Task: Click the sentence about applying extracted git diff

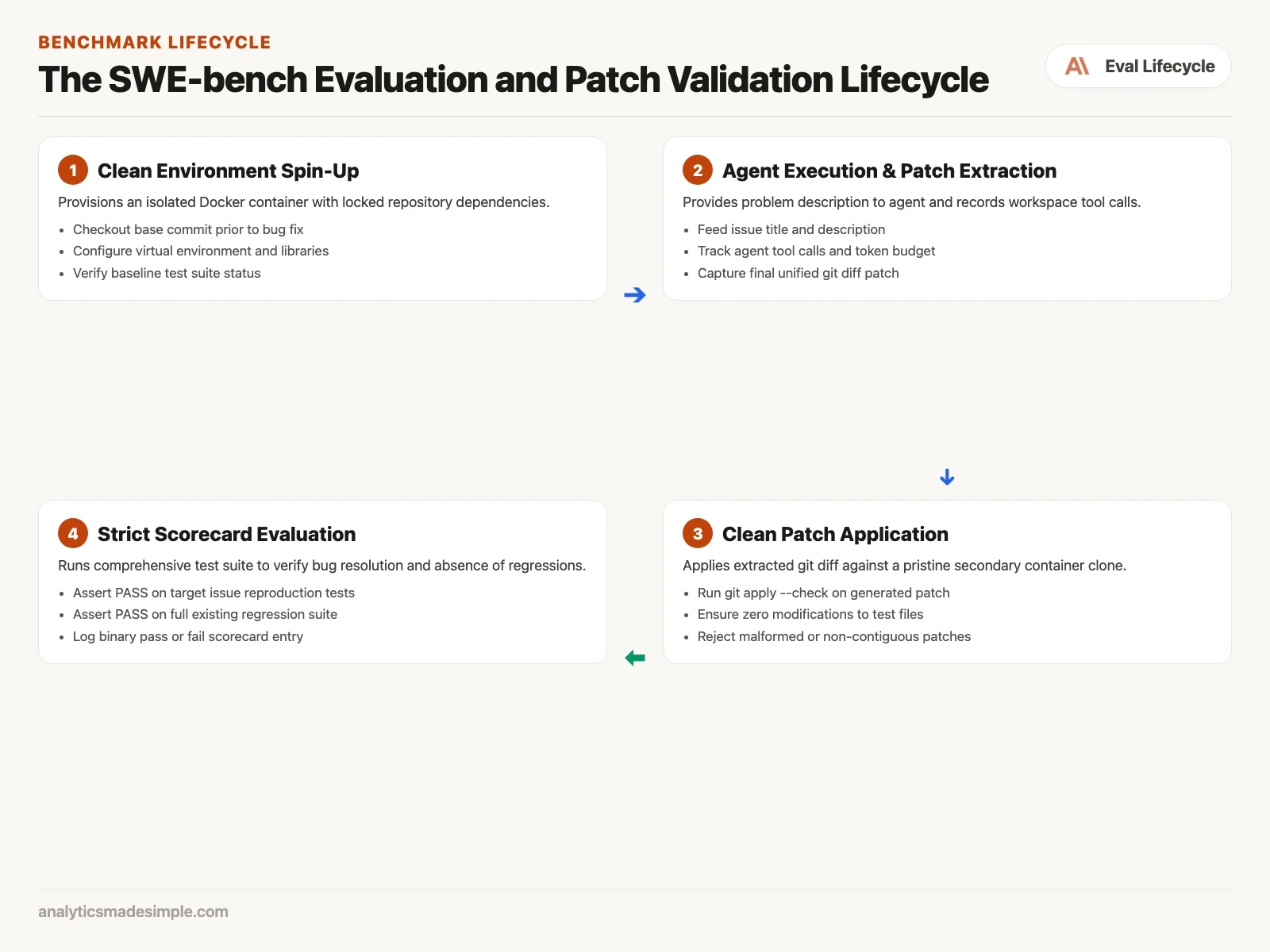Action: click(904, 566)
